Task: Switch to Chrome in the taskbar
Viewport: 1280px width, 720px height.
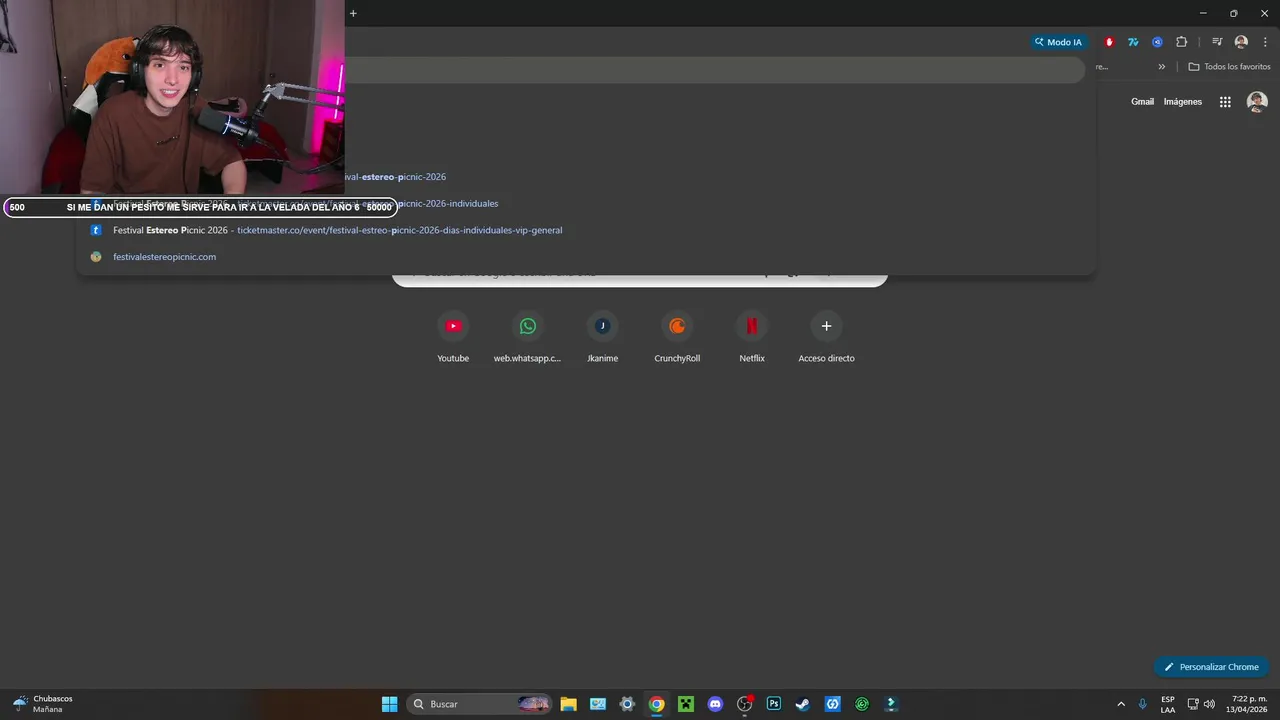Action: (x=656, y=704)
